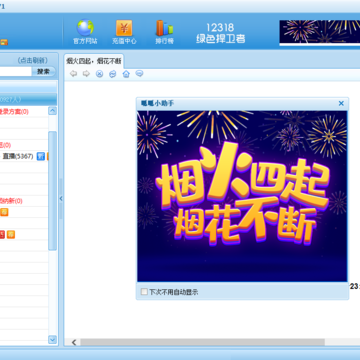Screen dimensions: 360x360
Task: Open the 排行榜 ranking icon
Action: tap(164, 32)
